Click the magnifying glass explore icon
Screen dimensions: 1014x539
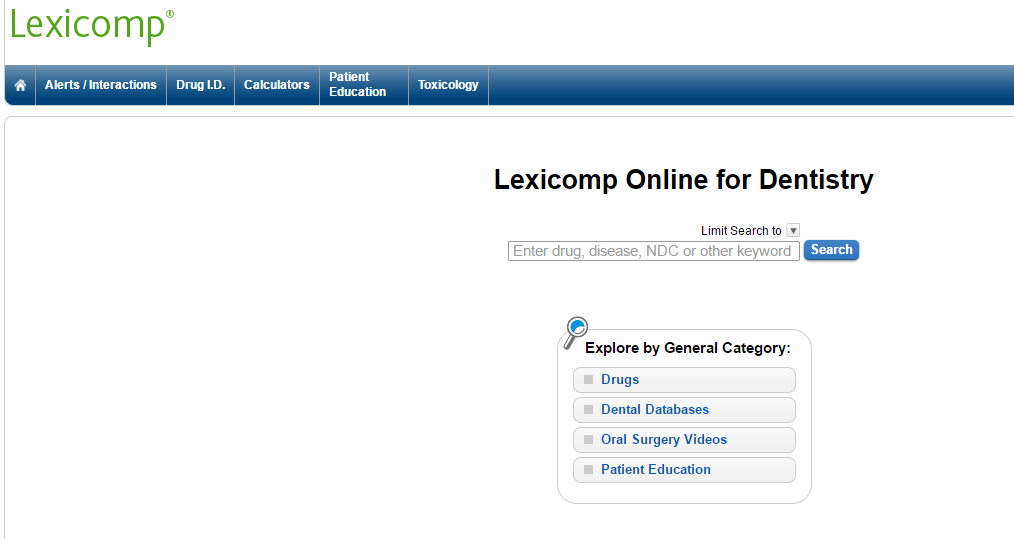pyautogui.click(x=576, y=330)
